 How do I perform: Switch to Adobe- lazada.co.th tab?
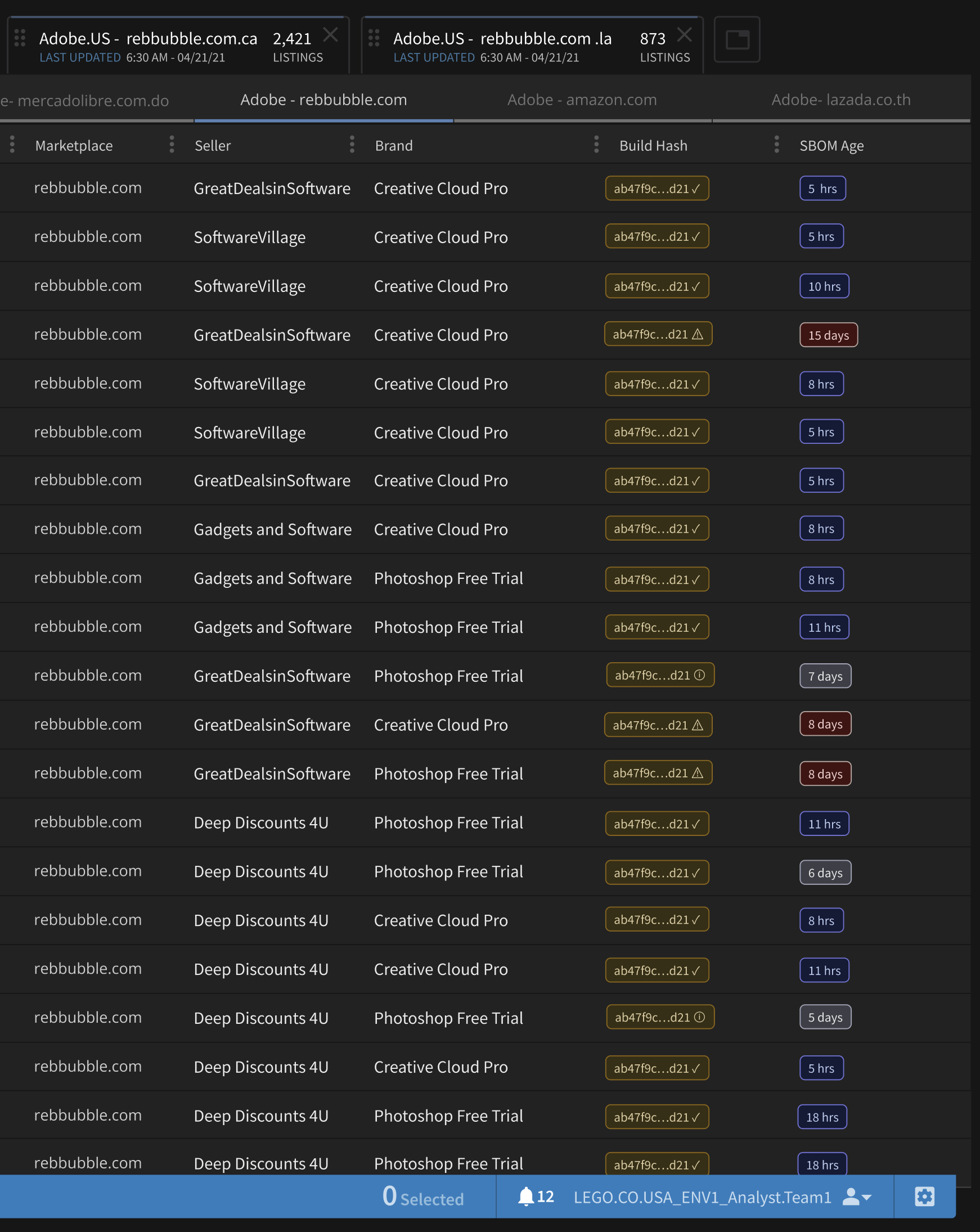[x=841, y=100]
